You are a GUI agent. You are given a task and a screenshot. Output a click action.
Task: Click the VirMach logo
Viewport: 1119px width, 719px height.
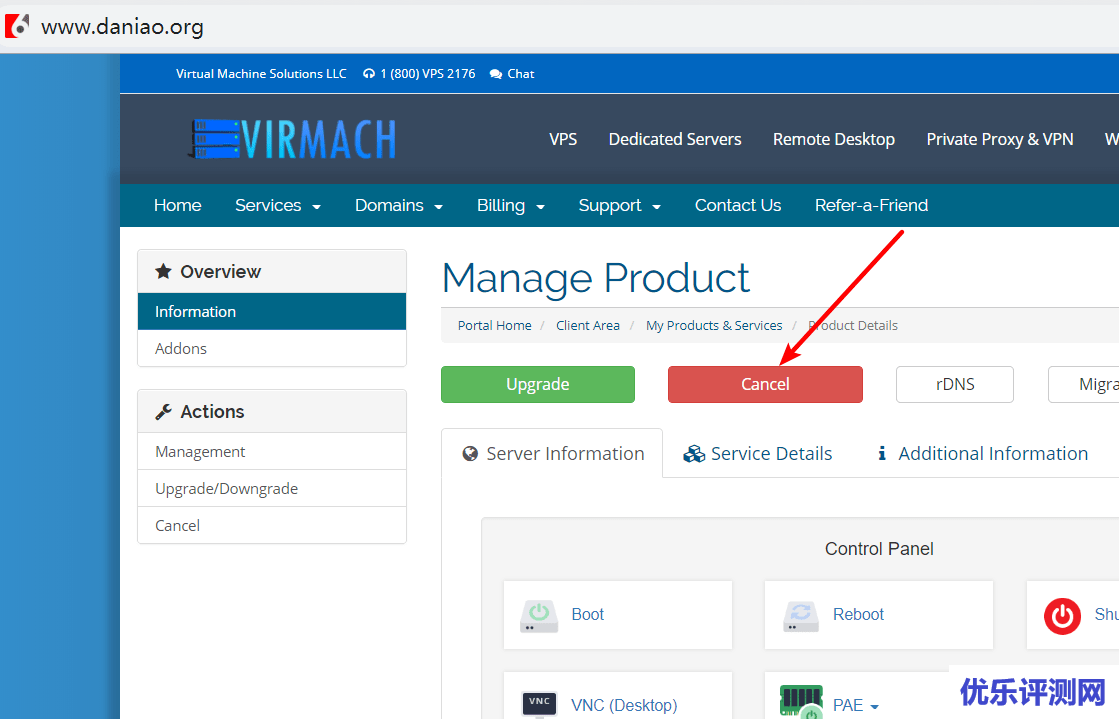click(292, 139)
